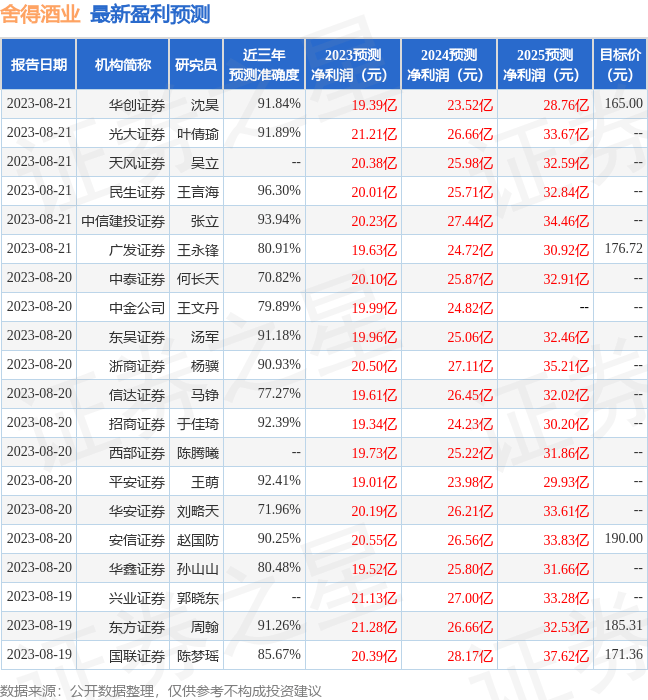This screenshot has height=700, width=648.
Task: Select the 研究员 column header
Action: [196, 64]
